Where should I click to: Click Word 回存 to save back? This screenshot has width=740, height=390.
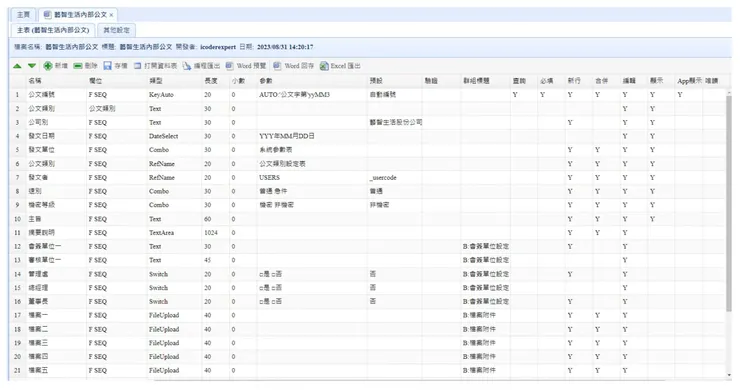[293, 66]
